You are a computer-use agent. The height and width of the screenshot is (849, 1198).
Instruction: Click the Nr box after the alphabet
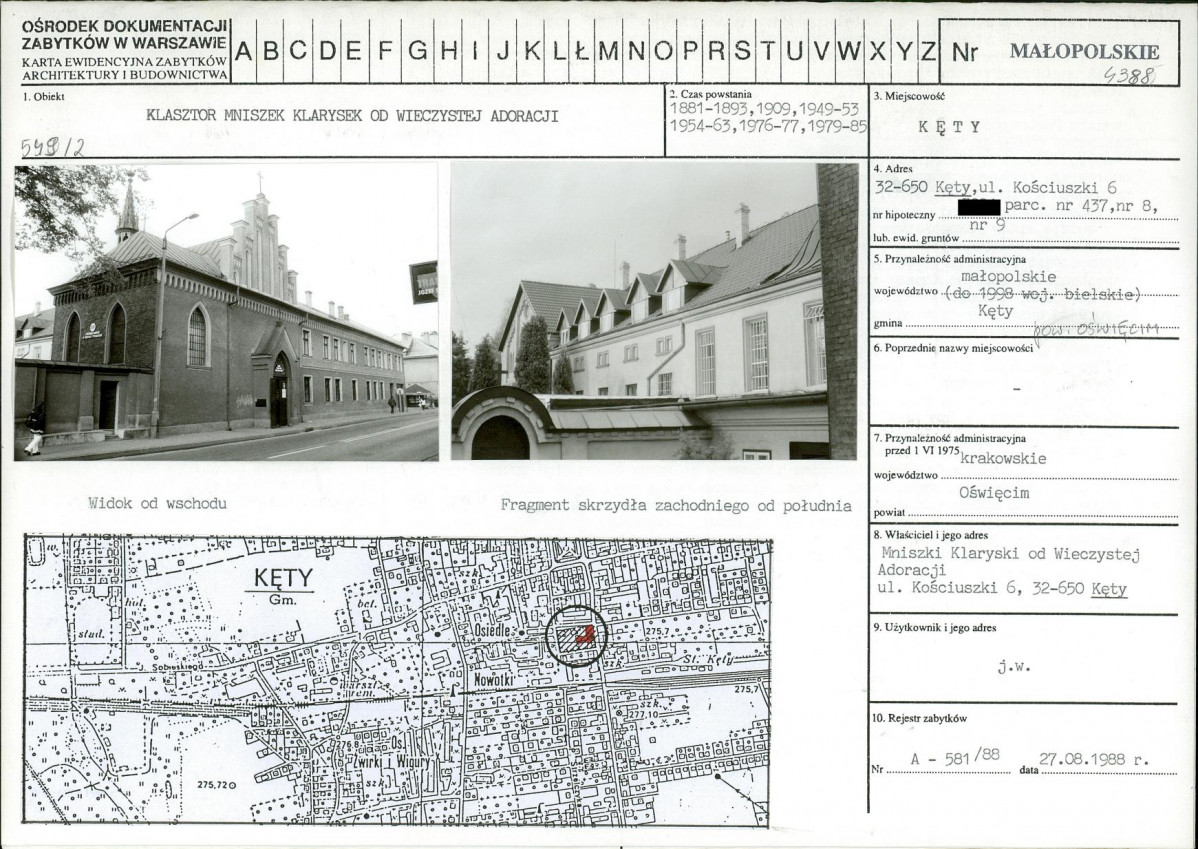point(964,53)
